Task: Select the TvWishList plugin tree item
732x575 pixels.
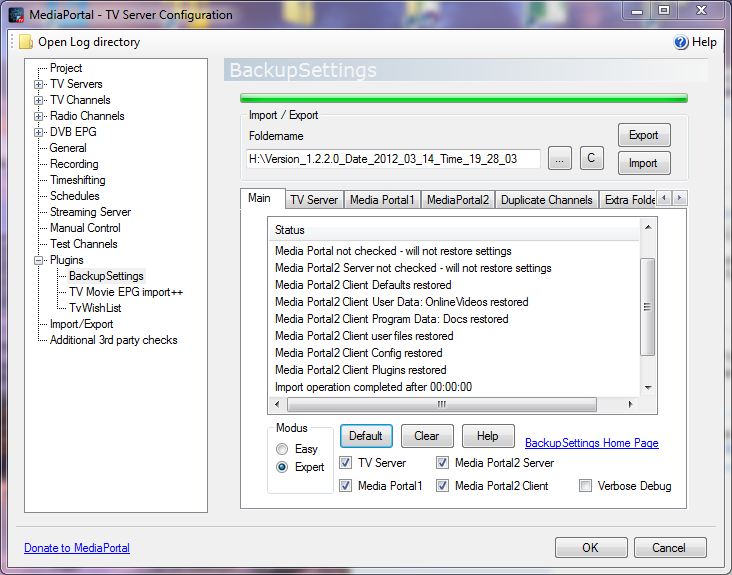Action: tap(95, 308)
